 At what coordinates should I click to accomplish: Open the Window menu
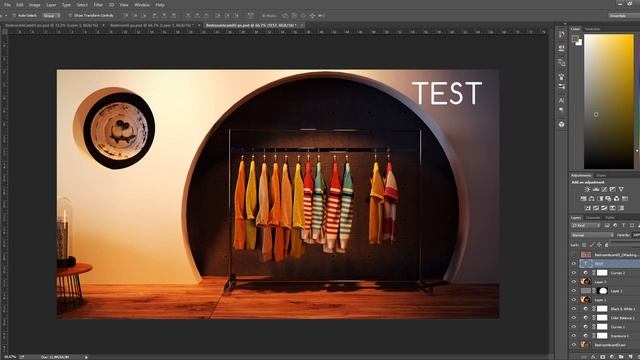(x=142, y=5)
